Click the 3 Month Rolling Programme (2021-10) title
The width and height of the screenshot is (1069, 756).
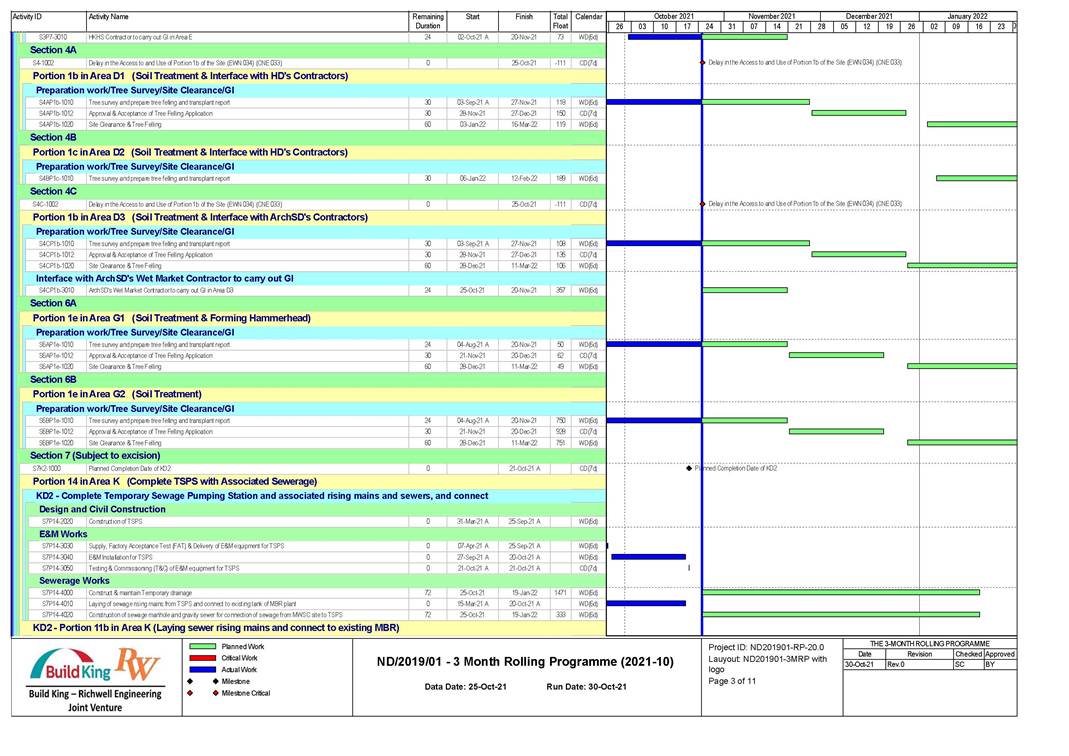click(525, 662)
